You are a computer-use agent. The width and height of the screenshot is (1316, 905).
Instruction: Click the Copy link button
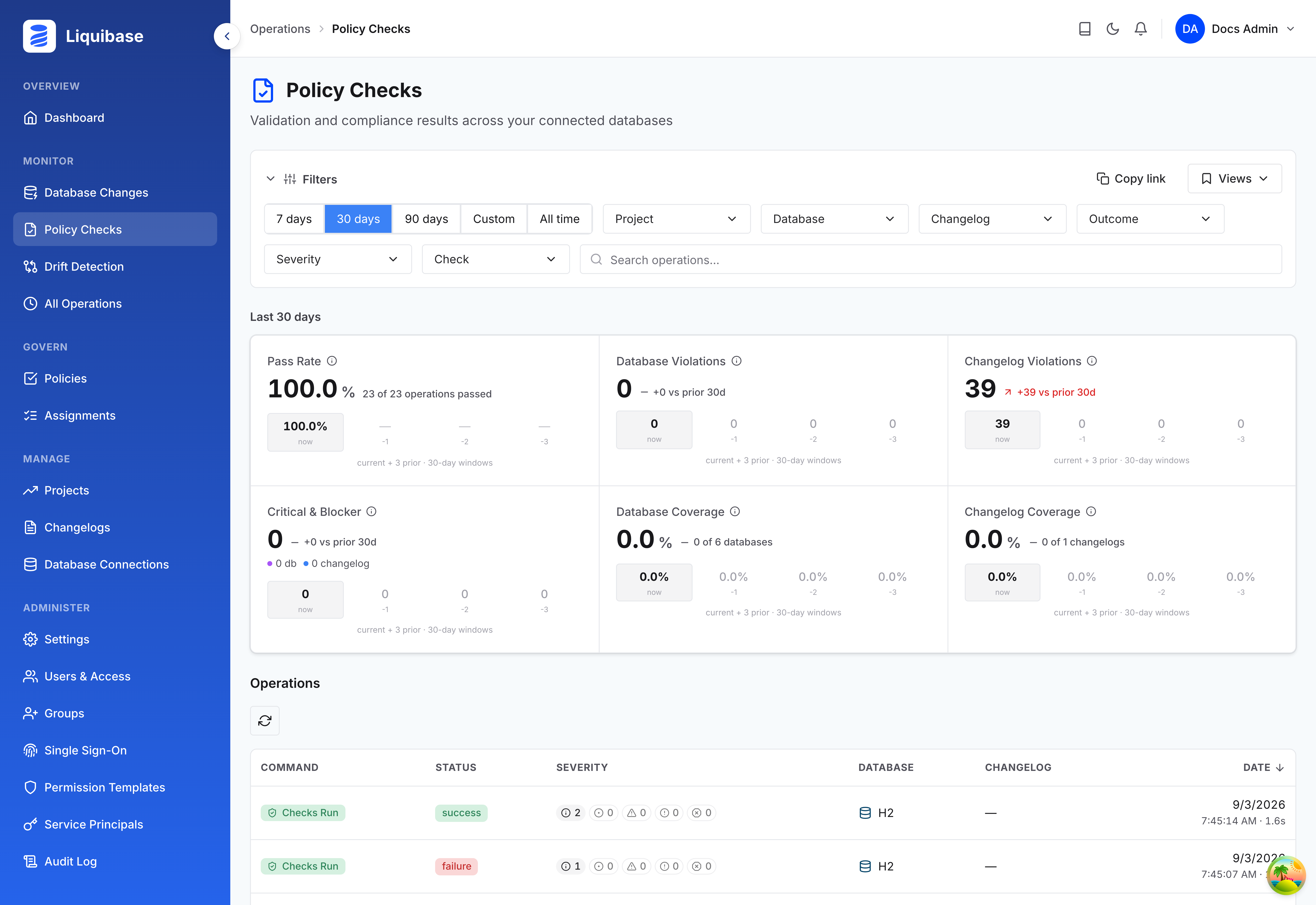pyautogui.click(x=1131, y=179)
